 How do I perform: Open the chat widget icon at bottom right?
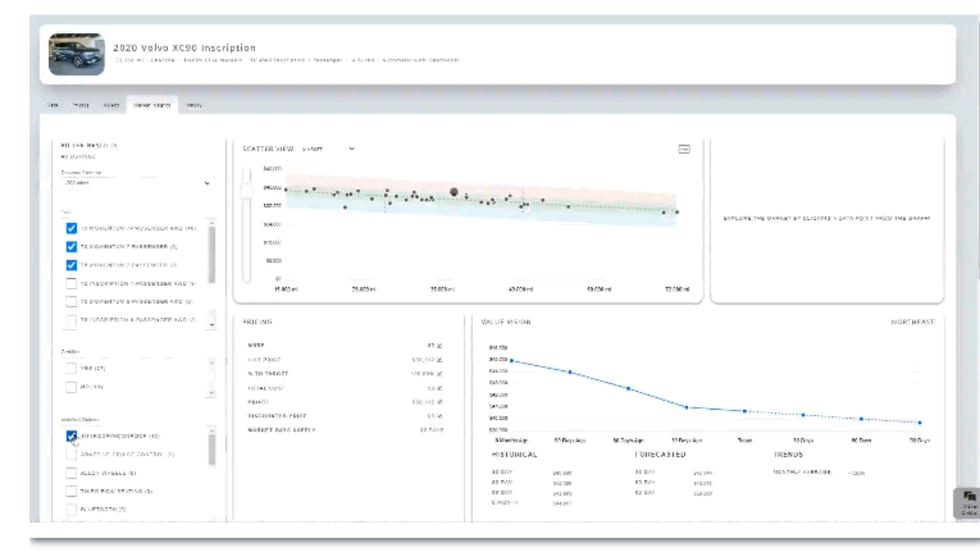pos(968,502)
